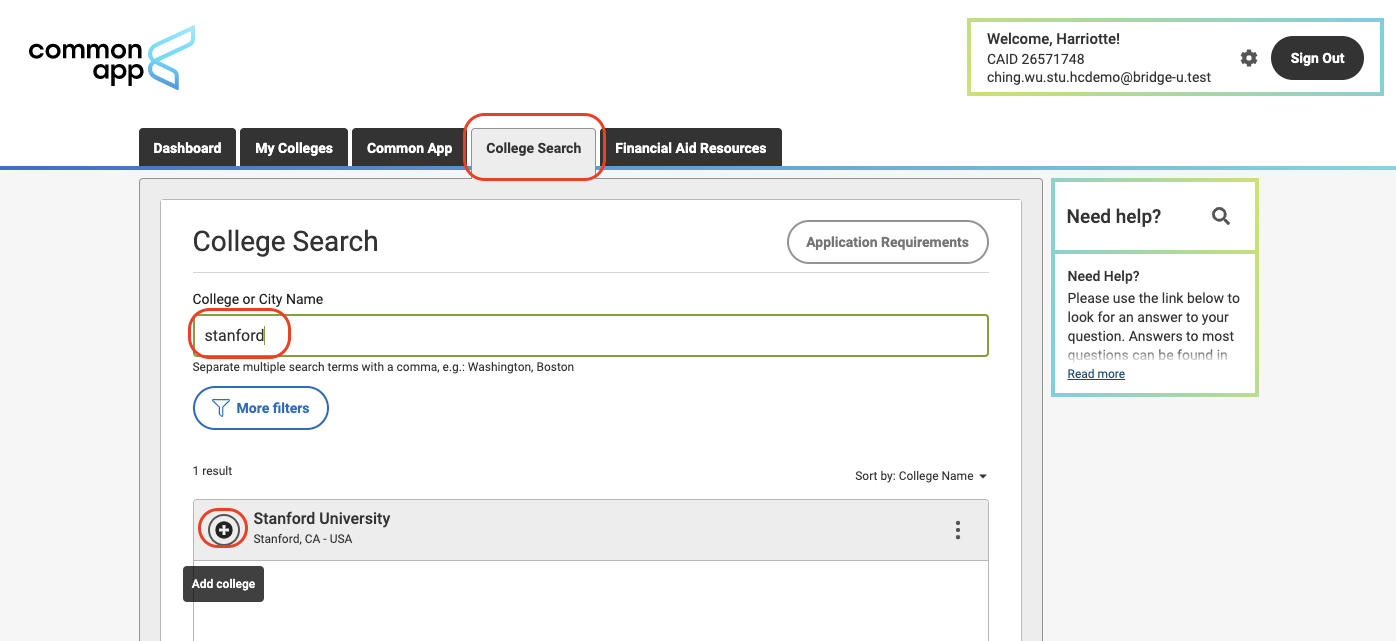The image size is (1396, 641).
Task: Click the Common App logo
Action: pyautogui.click(x=111, y=59)
